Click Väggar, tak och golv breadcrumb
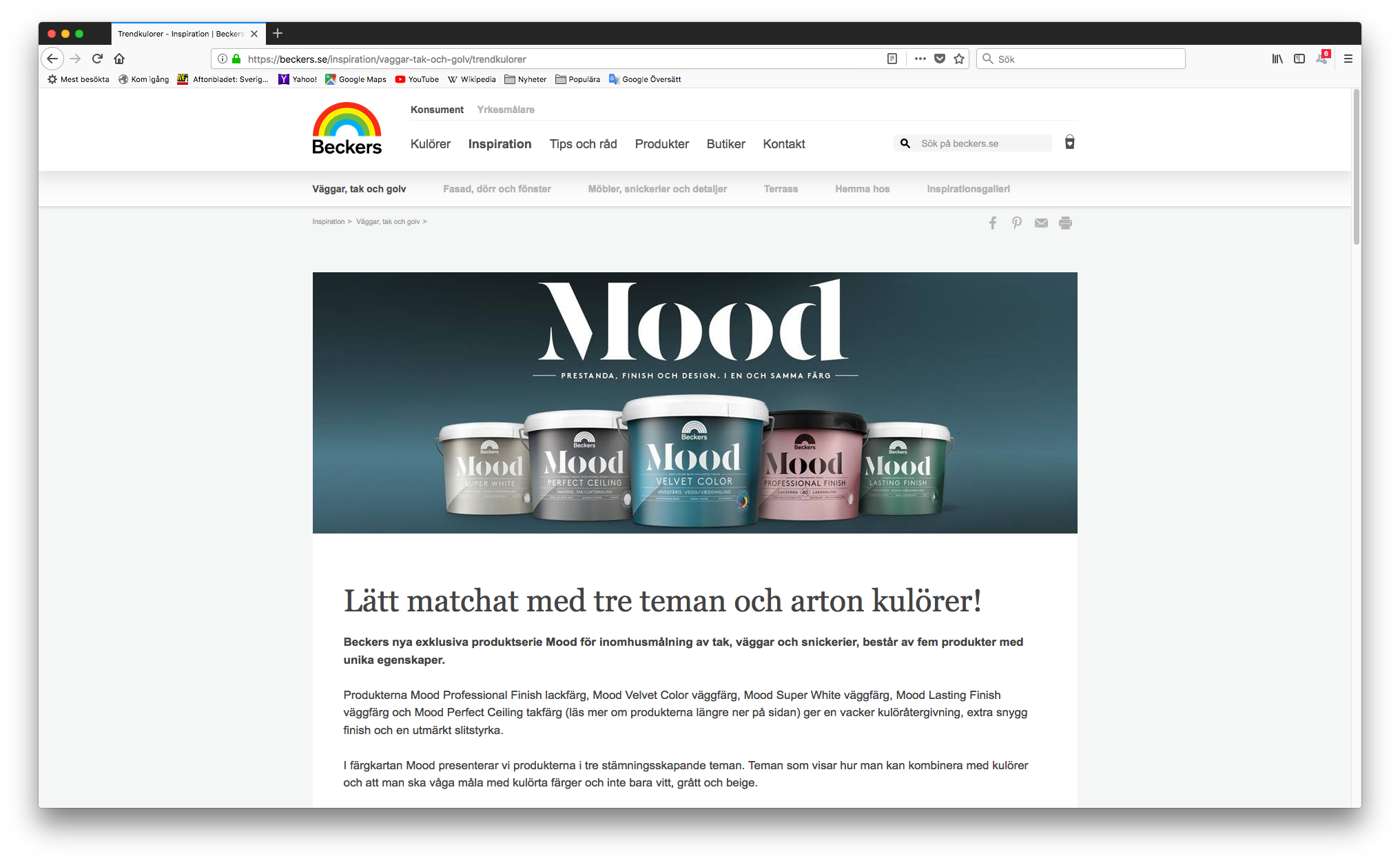This screenshot has height=863, width=1400. [388, 221]
